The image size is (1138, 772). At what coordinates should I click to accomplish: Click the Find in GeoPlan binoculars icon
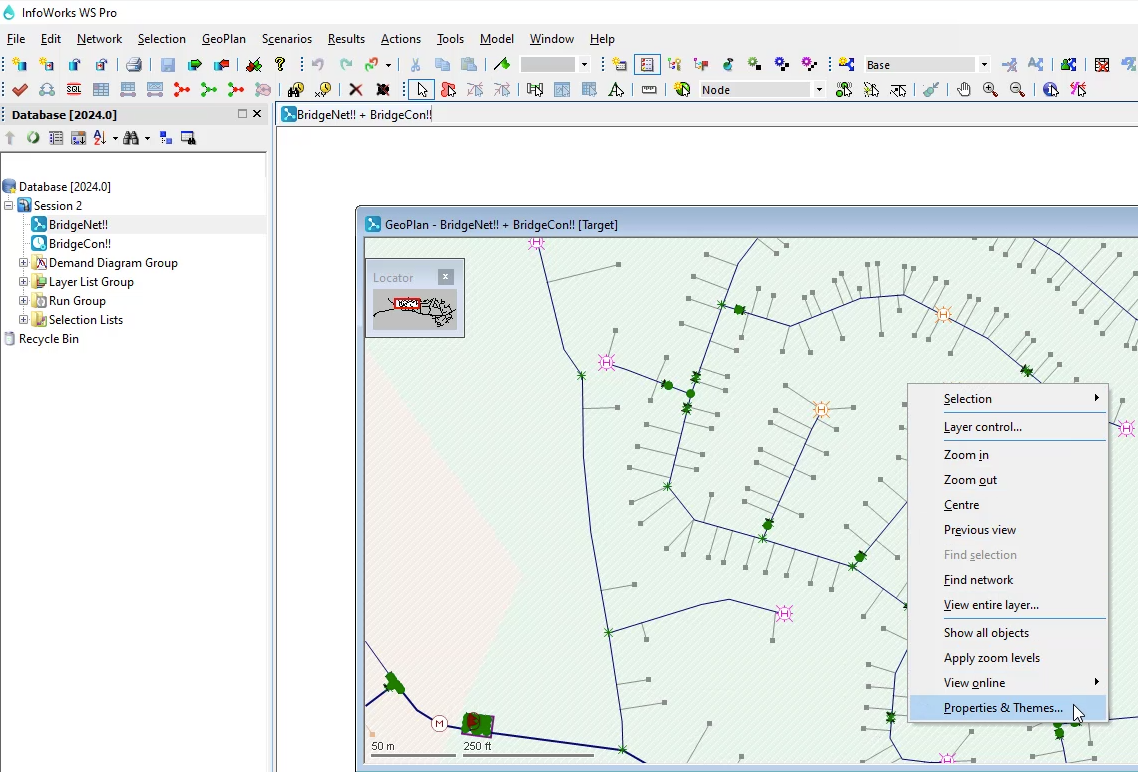(295, 90)
